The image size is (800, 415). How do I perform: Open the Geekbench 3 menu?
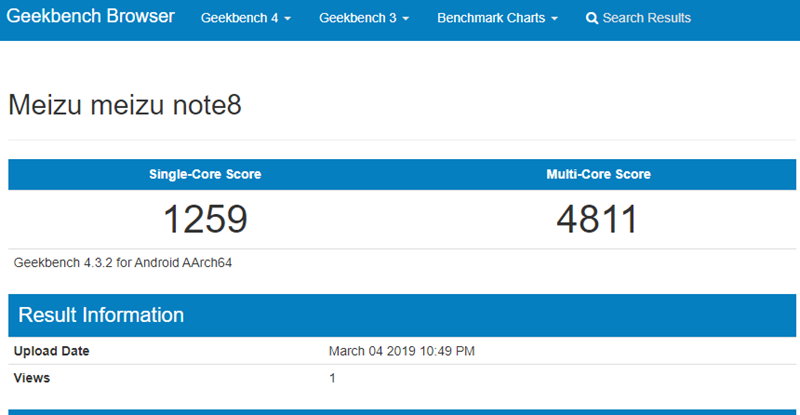(357, 18)
